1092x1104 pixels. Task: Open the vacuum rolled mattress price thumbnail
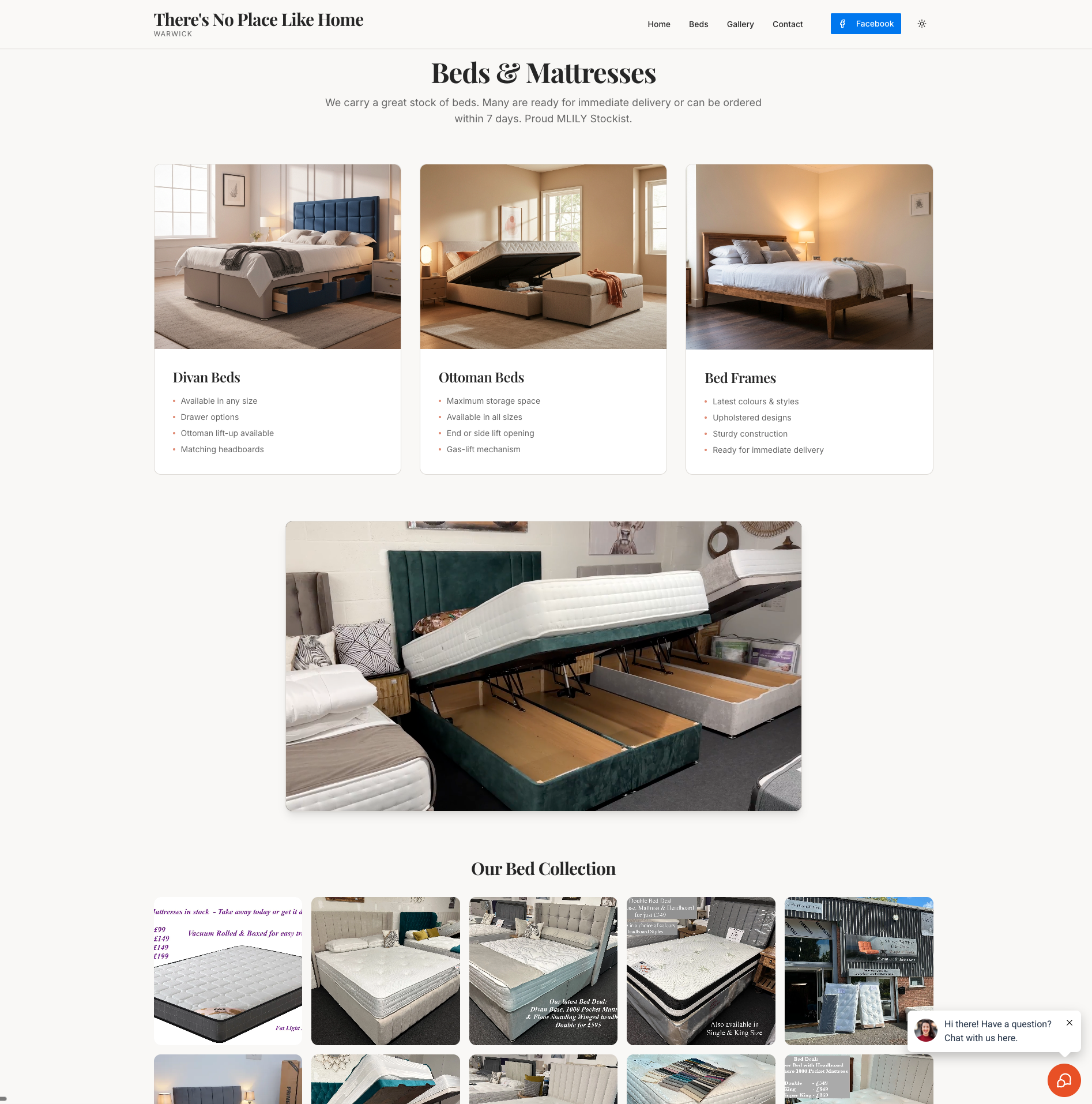coord(228,971)
